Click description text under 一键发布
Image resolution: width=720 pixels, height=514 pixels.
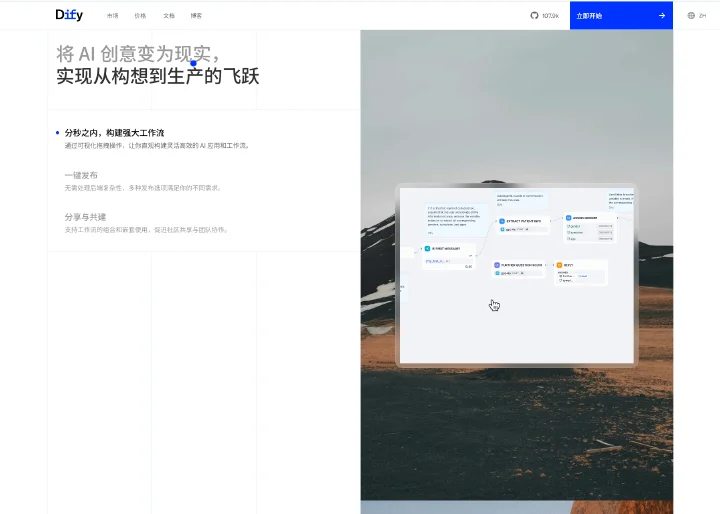click(x=143, y=188)
